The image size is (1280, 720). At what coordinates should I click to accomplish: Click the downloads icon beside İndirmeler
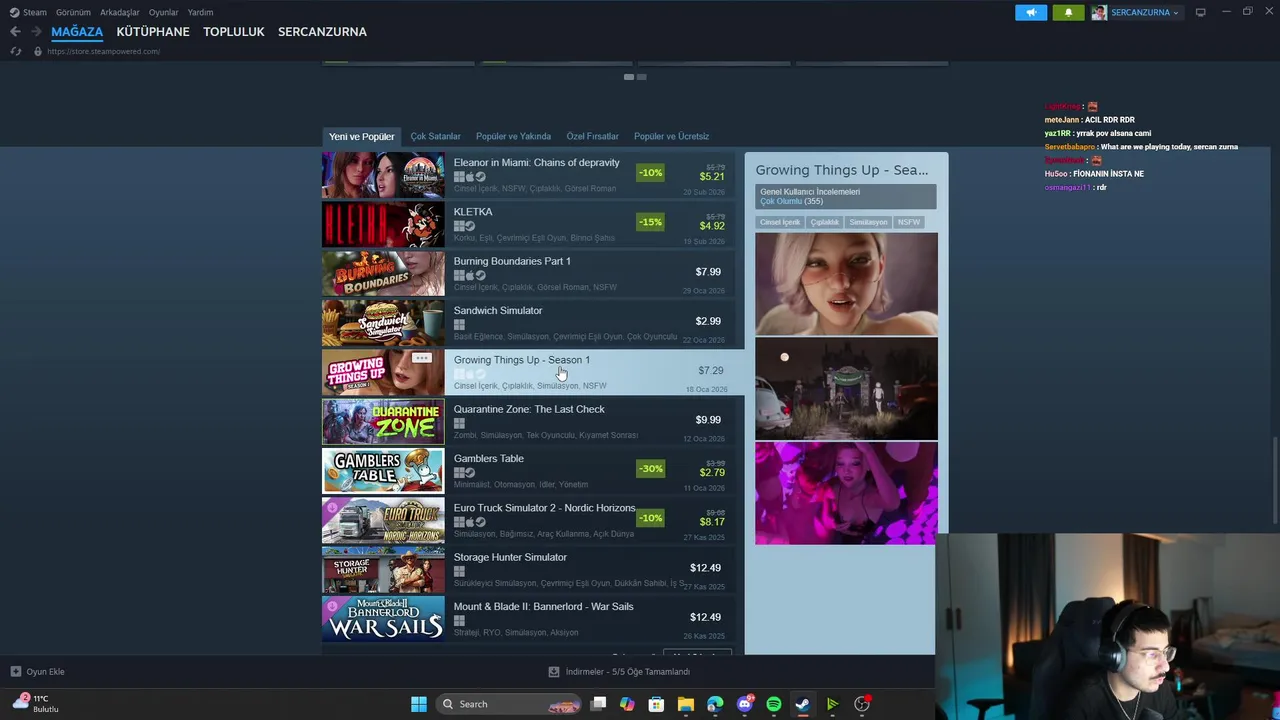(x=554, y=671)
